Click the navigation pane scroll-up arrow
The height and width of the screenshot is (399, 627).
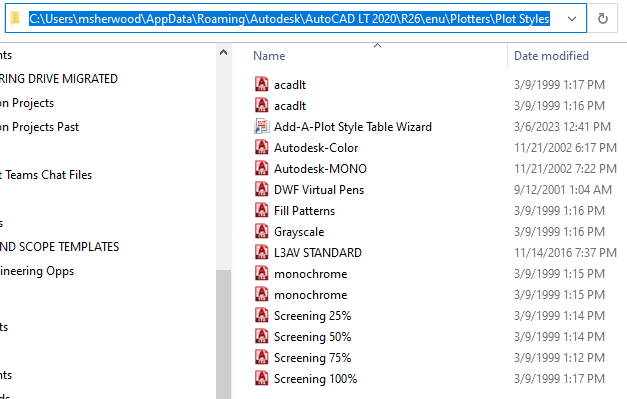pyautogui.click(x=224, y=52)
